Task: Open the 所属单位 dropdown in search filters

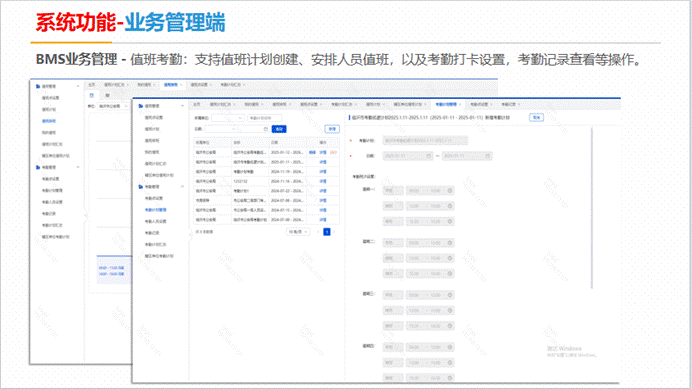Action: click(x=228, y=118)
